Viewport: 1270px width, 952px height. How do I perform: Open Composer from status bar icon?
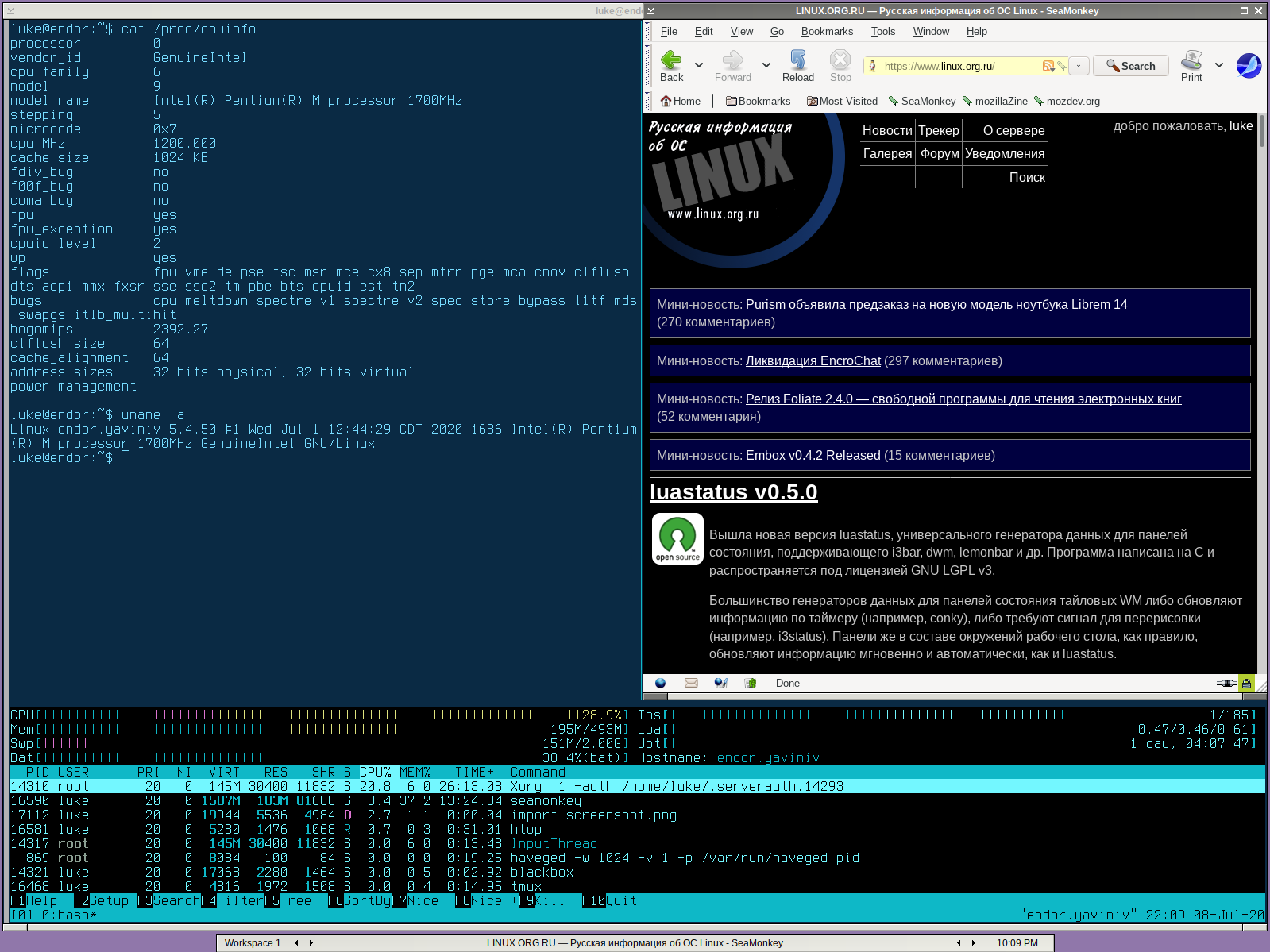(720, 683)
